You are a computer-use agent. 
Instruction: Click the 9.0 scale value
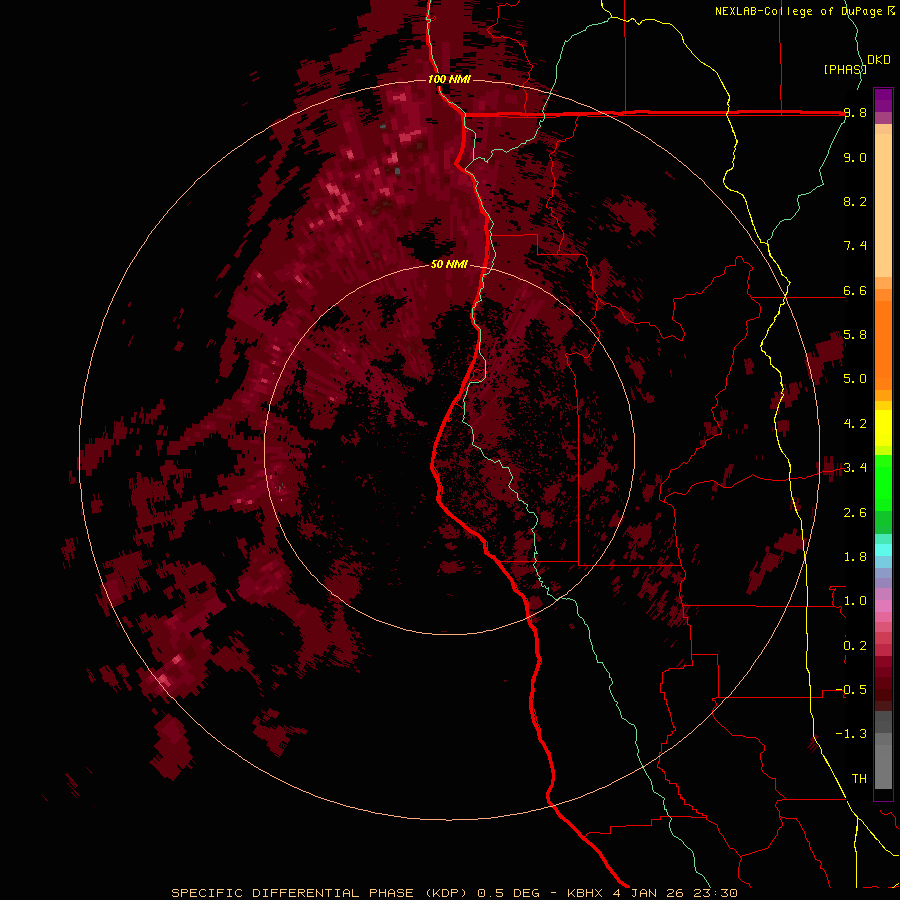(x=855, y=157)
